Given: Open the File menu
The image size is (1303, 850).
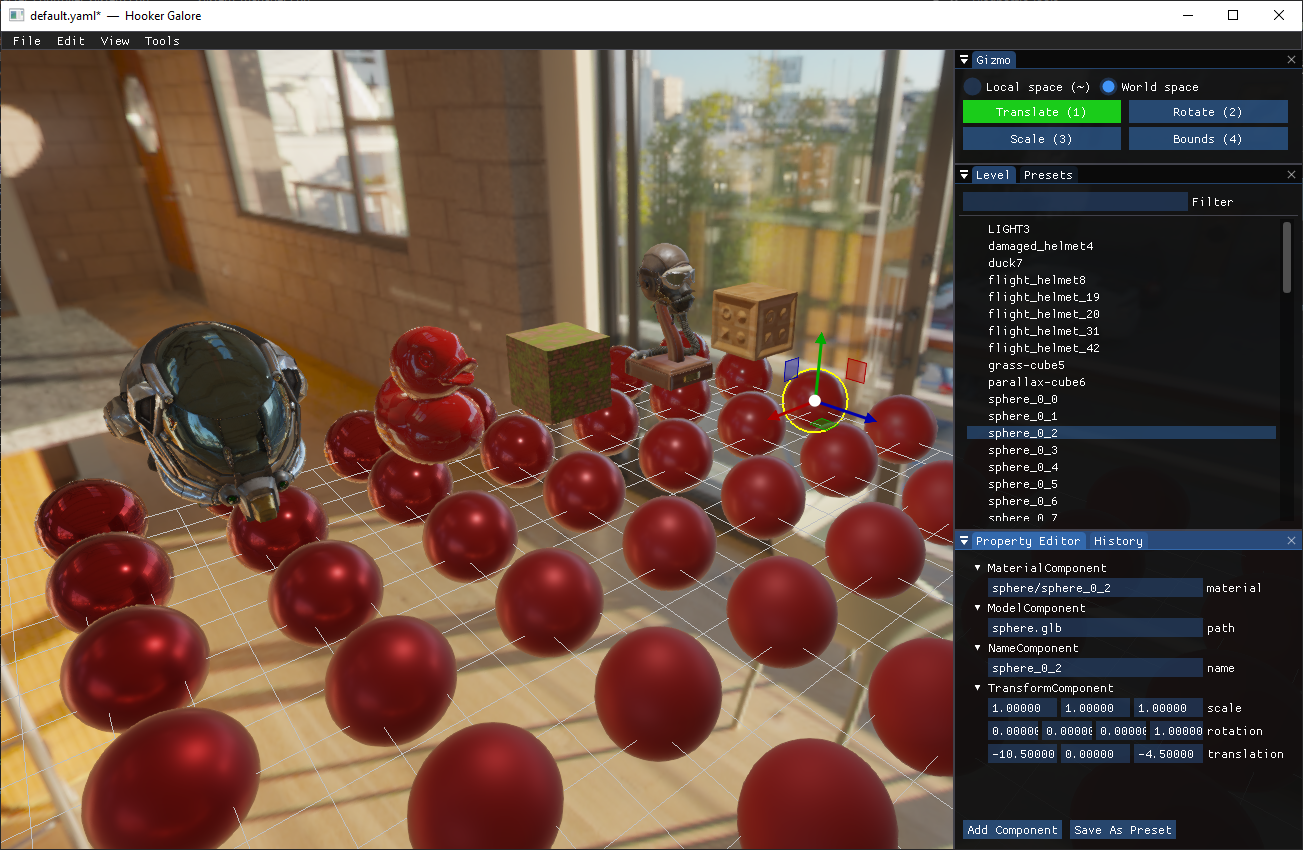Looking at the screenshot, I should pos(27,41).
